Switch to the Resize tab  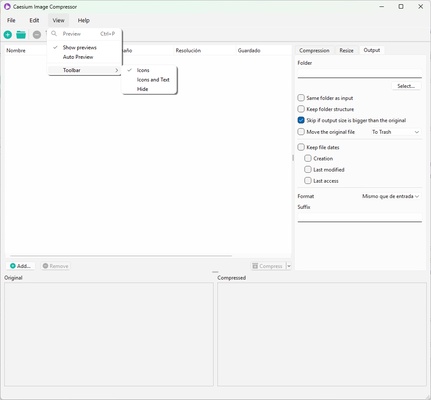pyautogui.click(x=346, y=50)
